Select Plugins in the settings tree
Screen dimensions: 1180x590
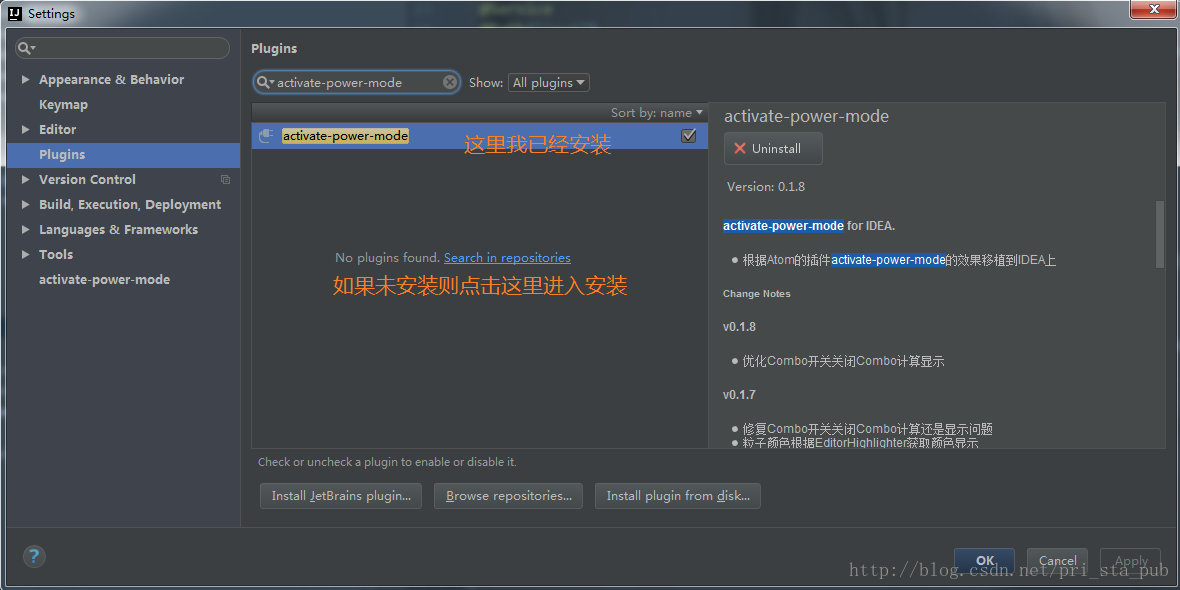pos(123,155)
